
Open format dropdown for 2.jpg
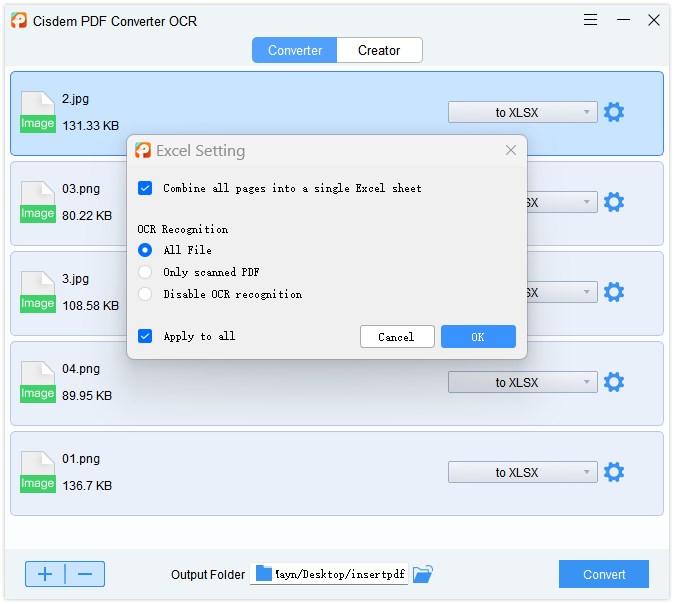point(522,112)
